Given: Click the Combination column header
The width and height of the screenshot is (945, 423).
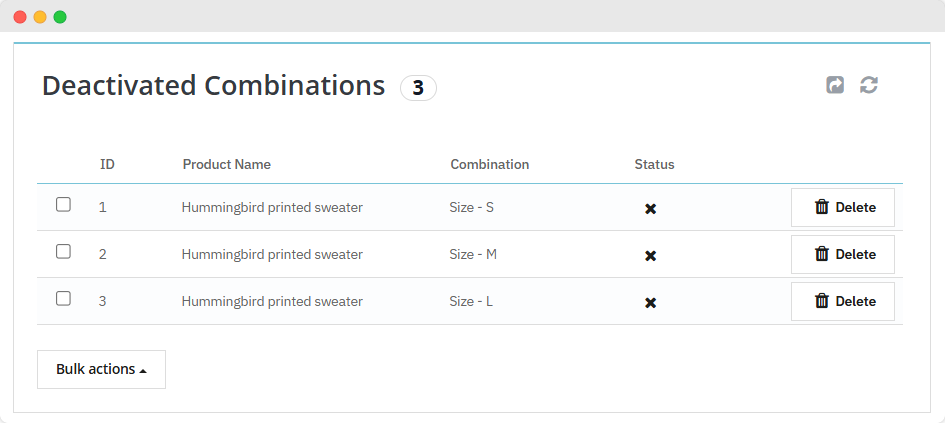Looking at the screenshot, I should click(489, 164).
